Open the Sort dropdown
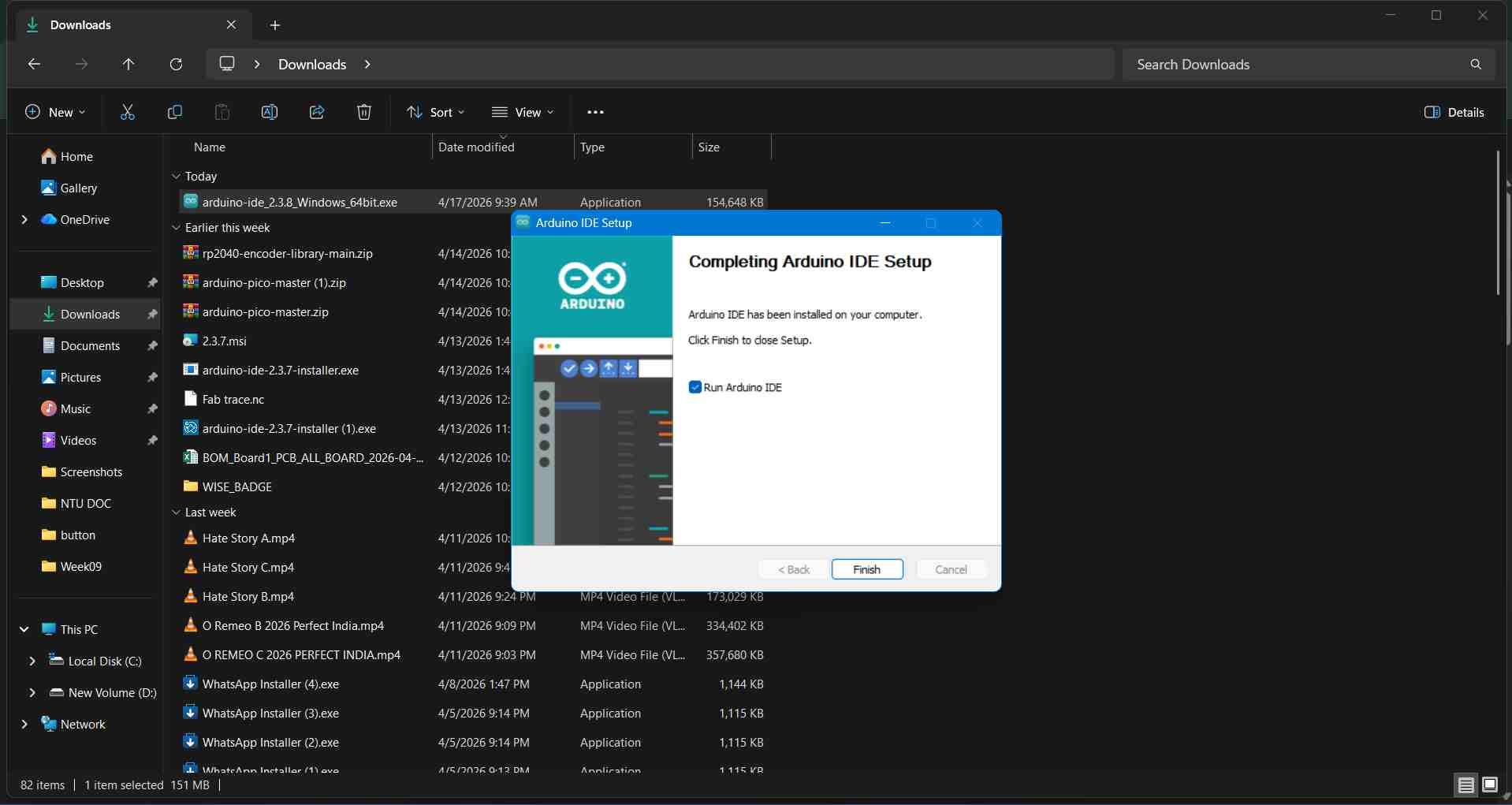Viewport: 1512px width, 805px height. click(436, 112)
